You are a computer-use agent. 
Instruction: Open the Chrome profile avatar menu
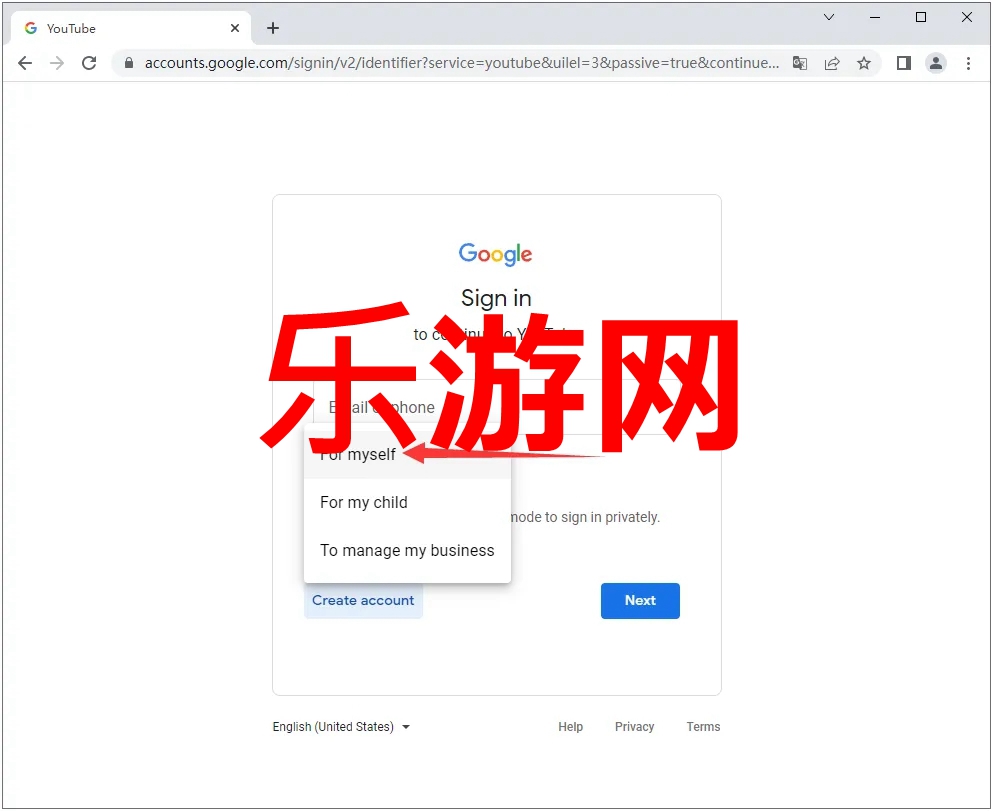pyautogui.click(x=936, y=63)
